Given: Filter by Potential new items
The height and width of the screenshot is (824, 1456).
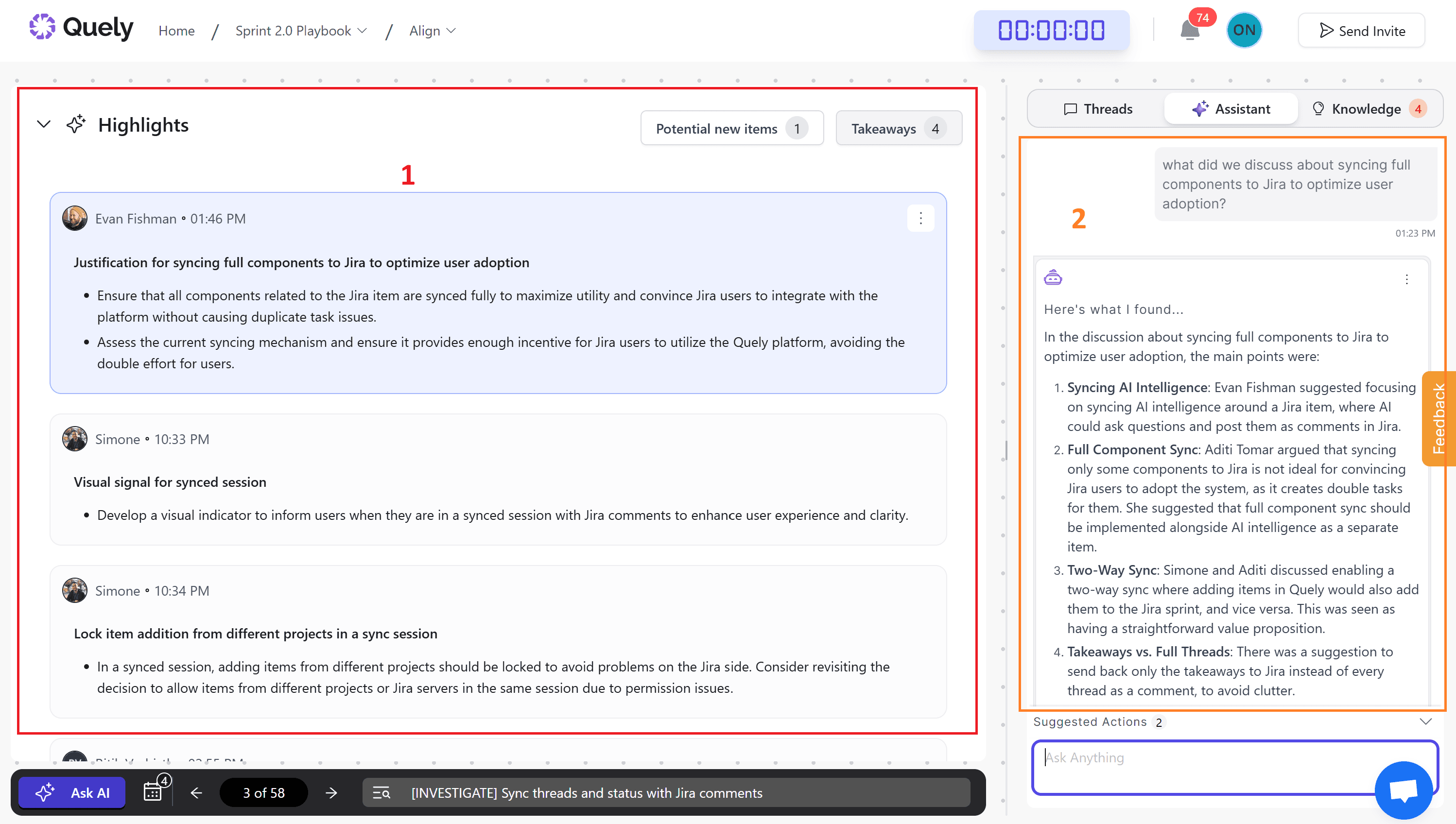Looking at the screenshot, I should [731, 128].
